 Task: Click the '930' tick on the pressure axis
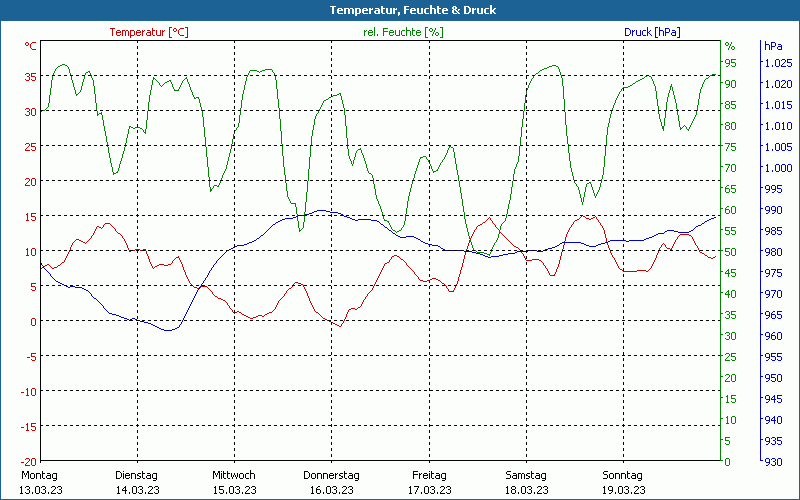(x=773, y=462)
